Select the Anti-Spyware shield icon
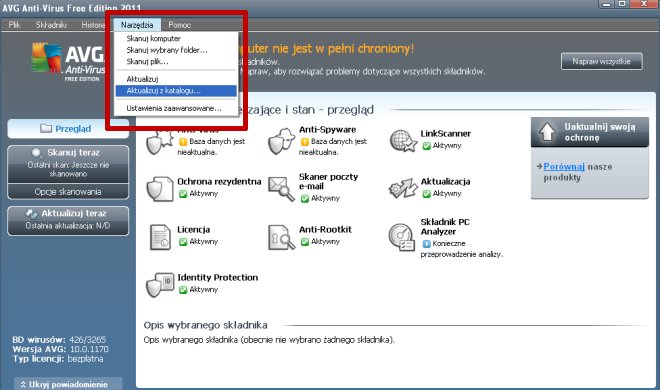 click(281, 141)
